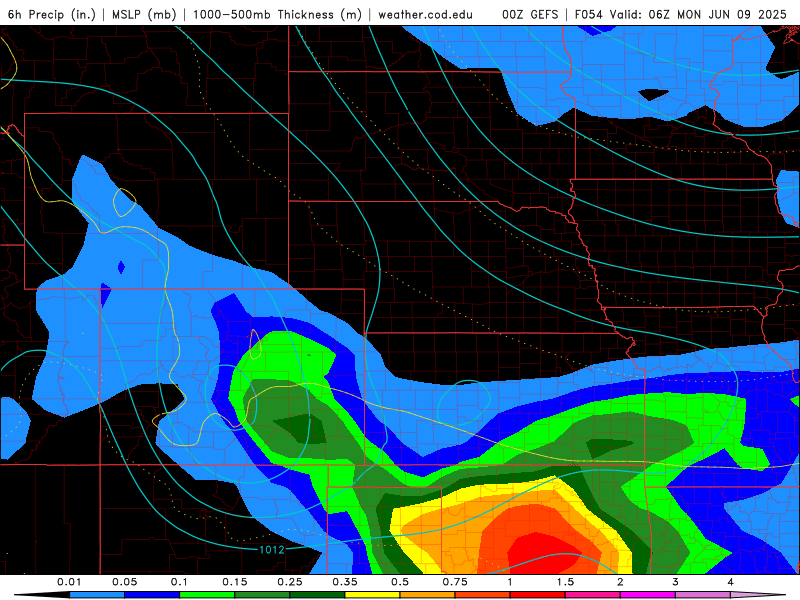Click the '6h Precip (in.)' title text
The height and width of the screenshot is (600, 800).
[52, 14]
